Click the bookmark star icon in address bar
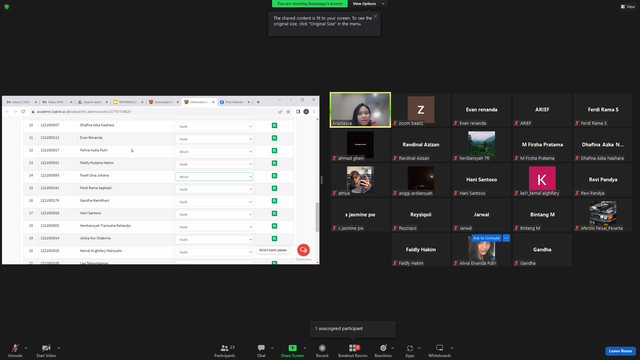Screen dimensions: 640x360 (x=288, y=111)
